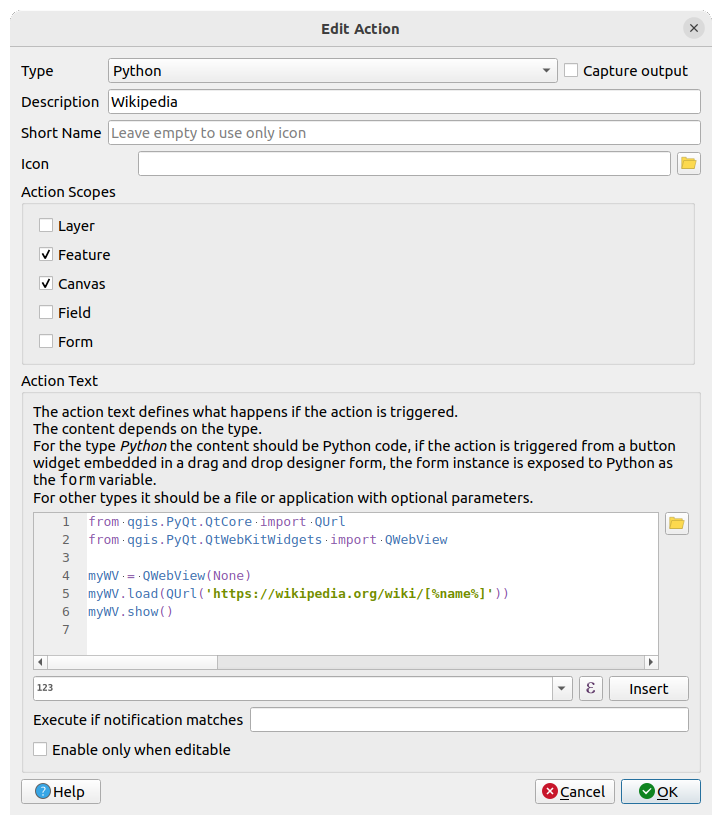Cancel editing the action
The image size is (722, 823).
click(x=575, y=791)
